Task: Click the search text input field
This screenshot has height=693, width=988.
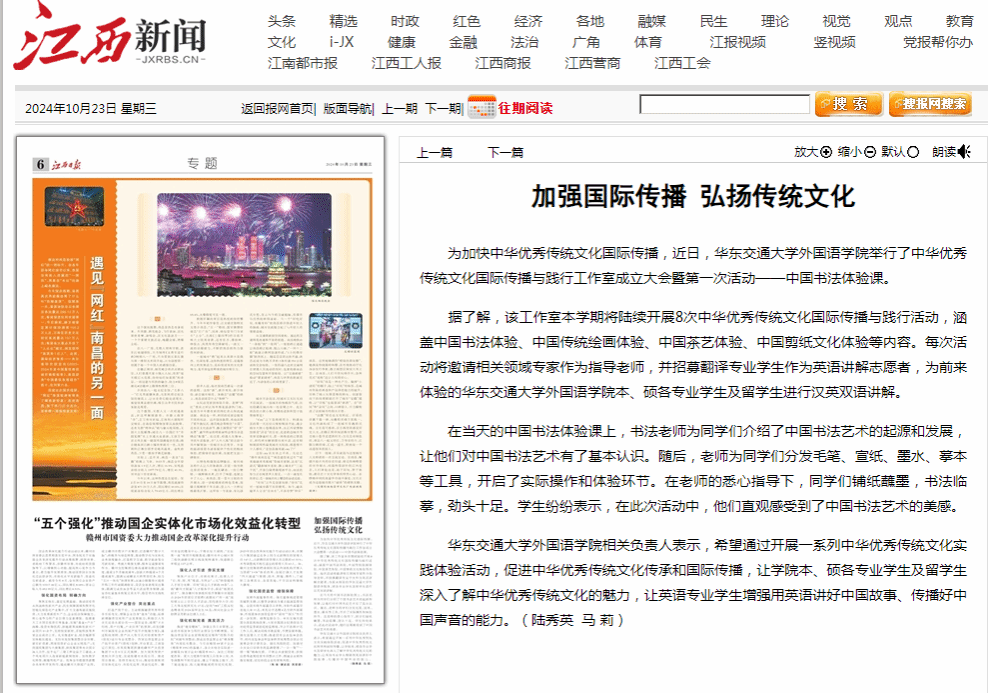Action: coord(724,105)
